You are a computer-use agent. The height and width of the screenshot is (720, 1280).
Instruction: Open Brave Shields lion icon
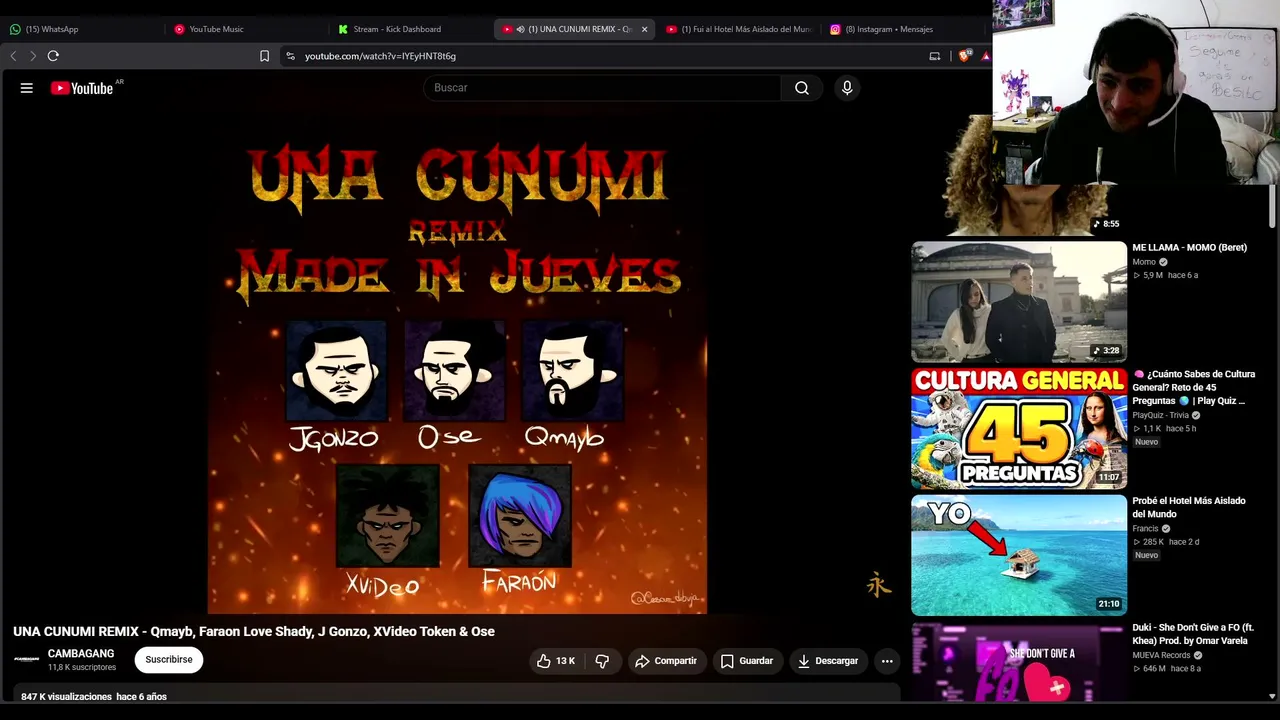click(x=965, y=56)
